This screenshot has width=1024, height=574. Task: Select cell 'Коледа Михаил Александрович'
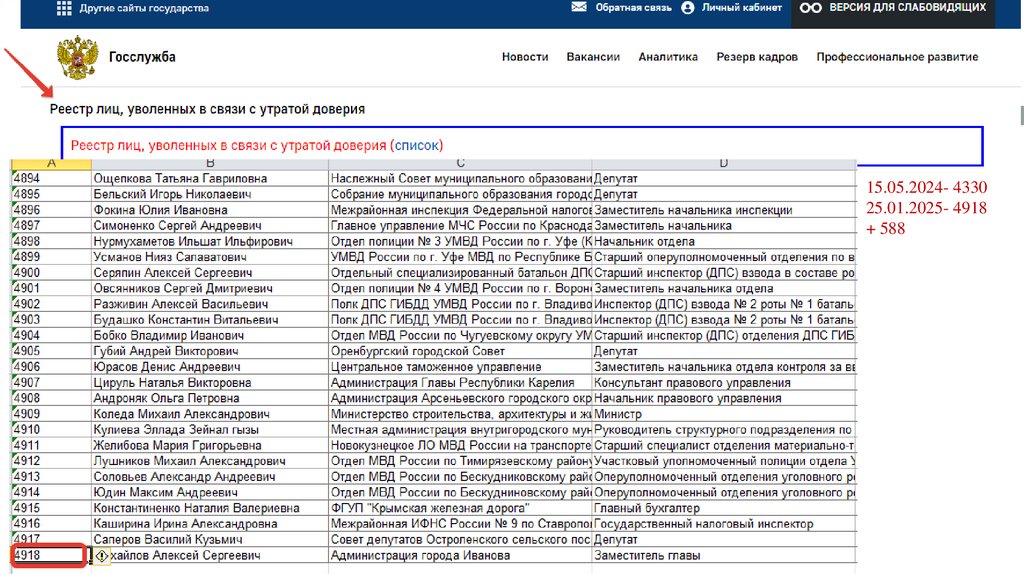(210, 413)
